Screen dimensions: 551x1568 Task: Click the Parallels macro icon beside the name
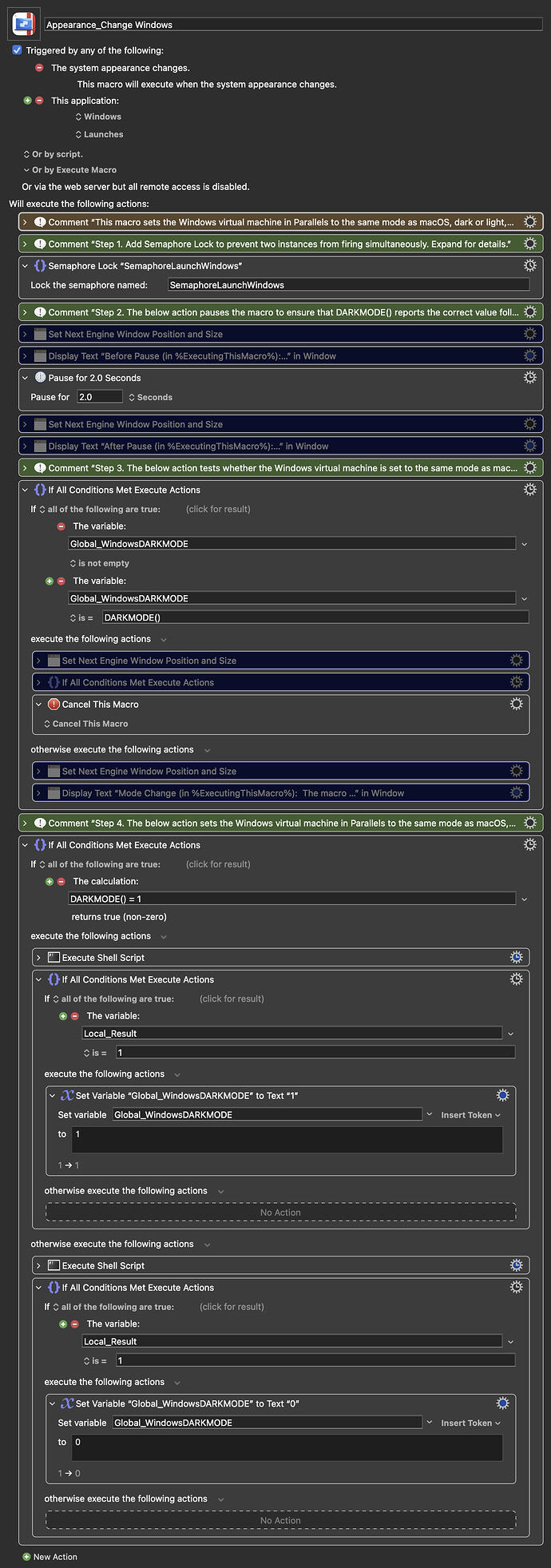coord(22,24)
